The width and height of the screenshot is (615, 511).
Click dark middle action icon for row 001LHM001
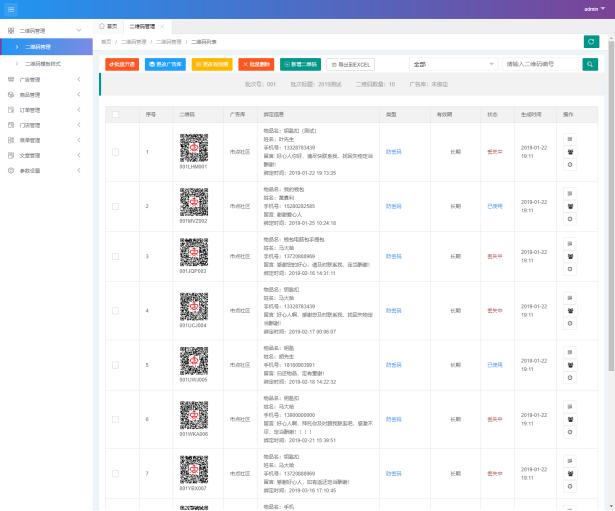tap(570, 152)
